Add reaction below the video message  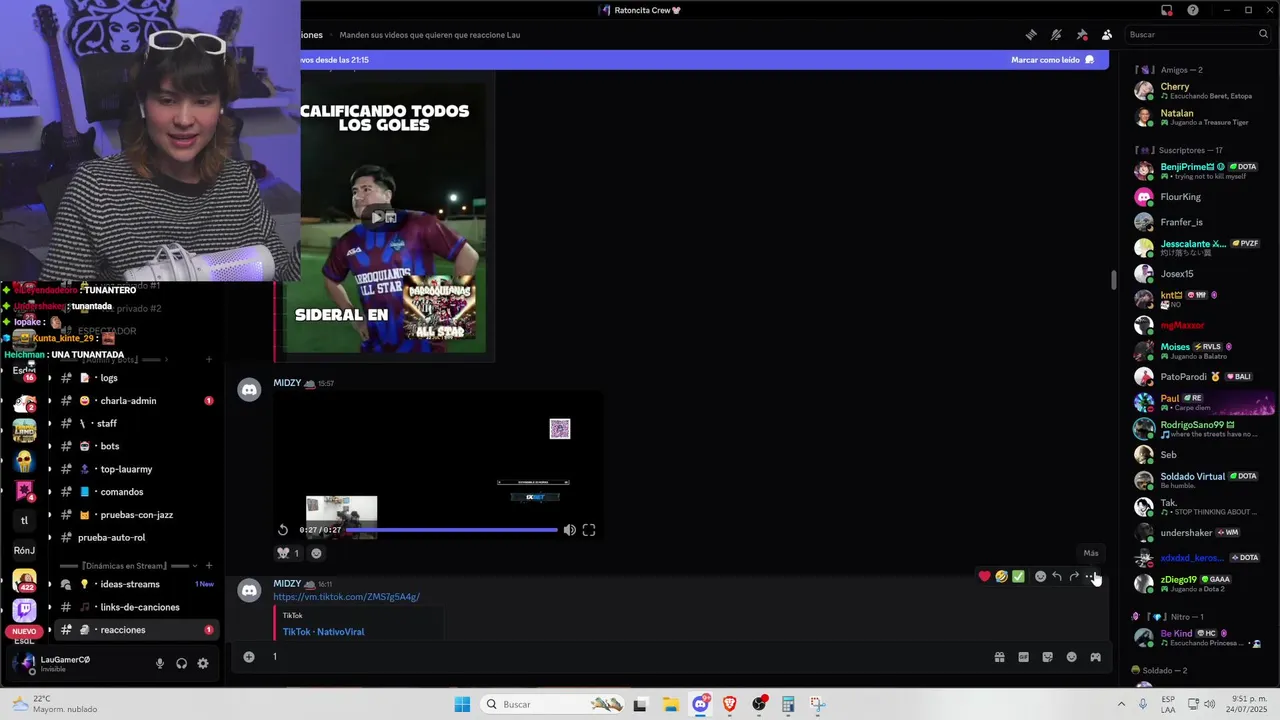click(317, 553)
